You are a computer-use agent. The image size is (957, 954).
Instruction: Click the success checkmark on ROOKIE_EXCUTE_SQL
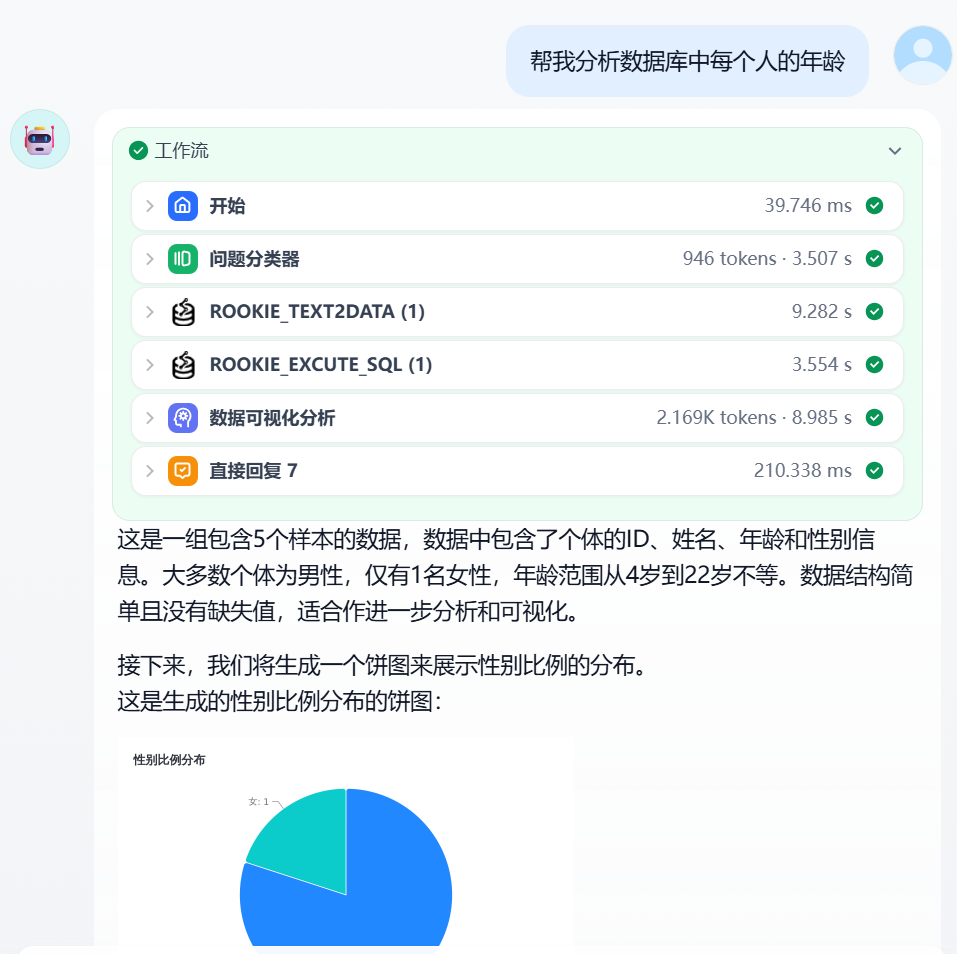click(874, 364)
